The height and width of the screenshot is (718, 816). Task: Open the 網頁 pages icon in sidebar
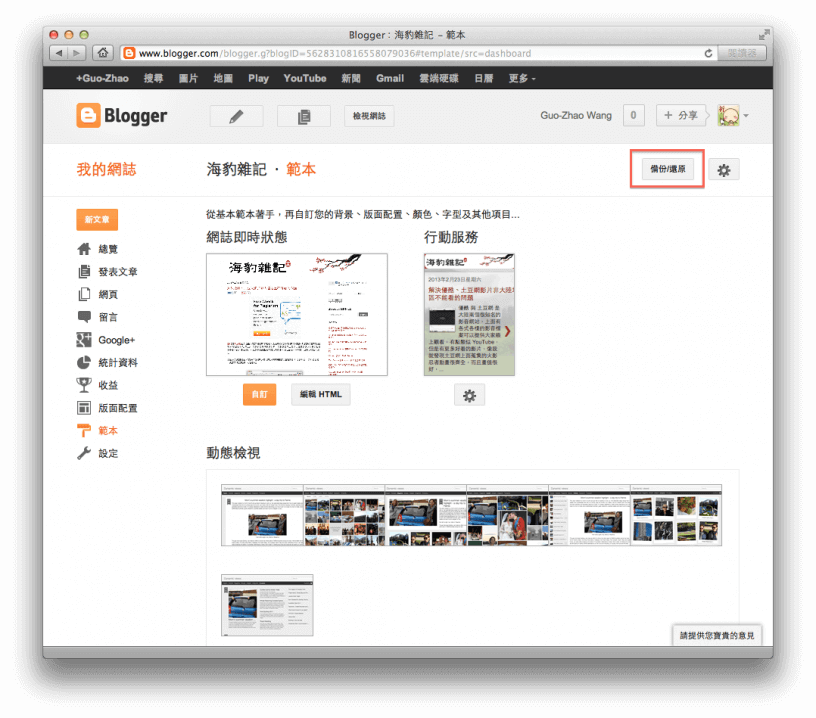[x=84, y=294]
